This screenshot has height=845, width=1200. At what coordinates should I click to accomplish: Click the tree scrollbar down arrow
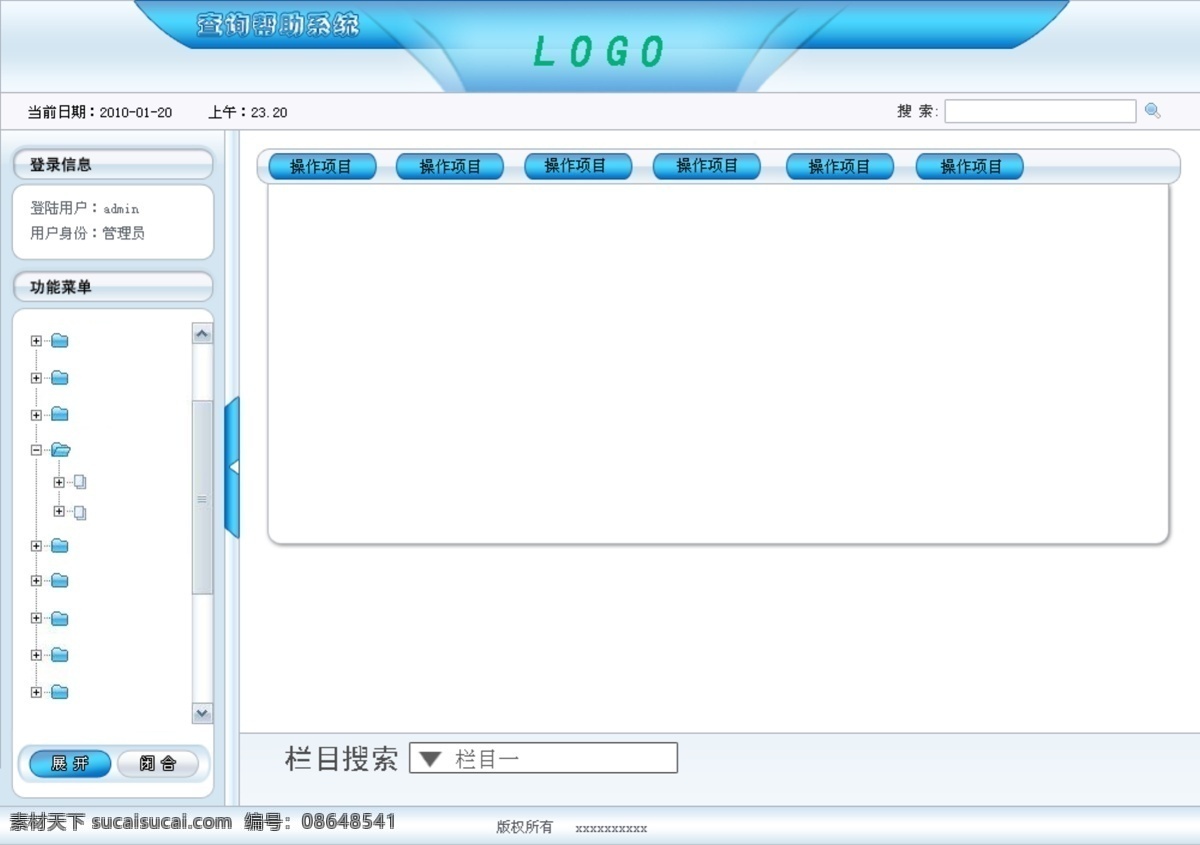tap(203, 713)
